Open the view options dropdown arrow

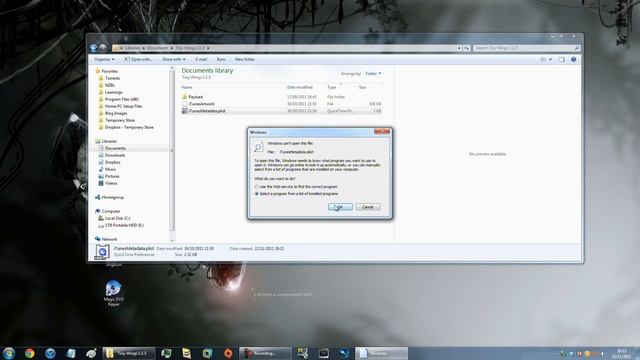(550, 60)
